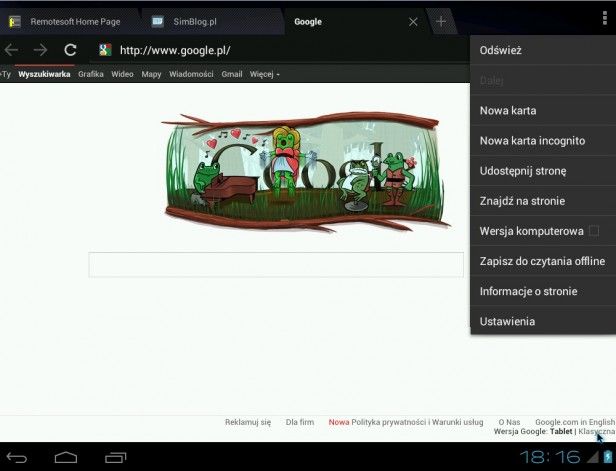Enable Wersja komputerowa checkbox
Viewport: 616px width, 471px height.
pyautogui.click(x=594, y=231)
